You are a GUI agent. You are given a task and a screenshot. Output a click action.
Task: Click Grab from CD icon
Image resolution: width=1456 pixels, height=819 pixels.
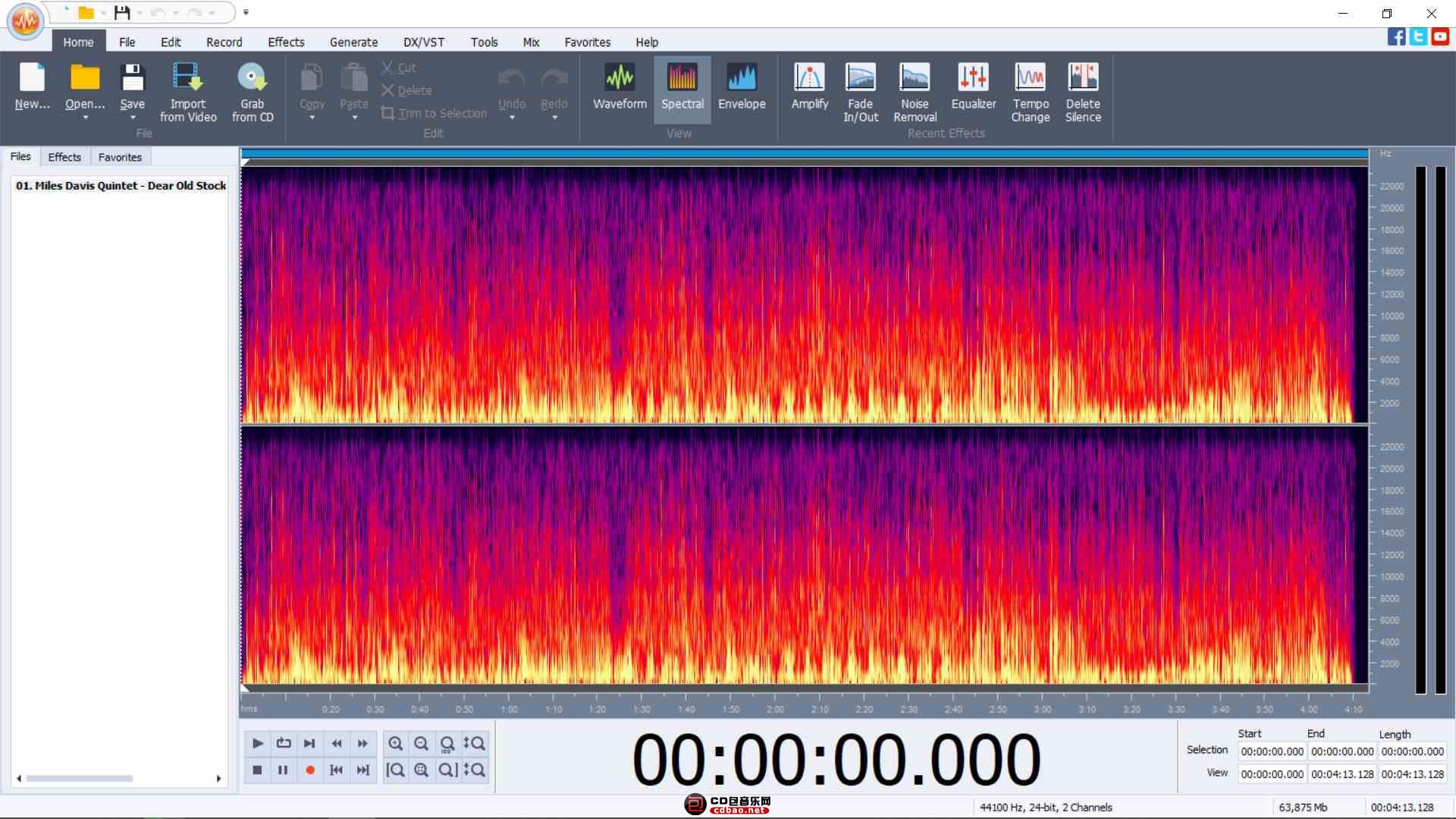pos(252,78)
